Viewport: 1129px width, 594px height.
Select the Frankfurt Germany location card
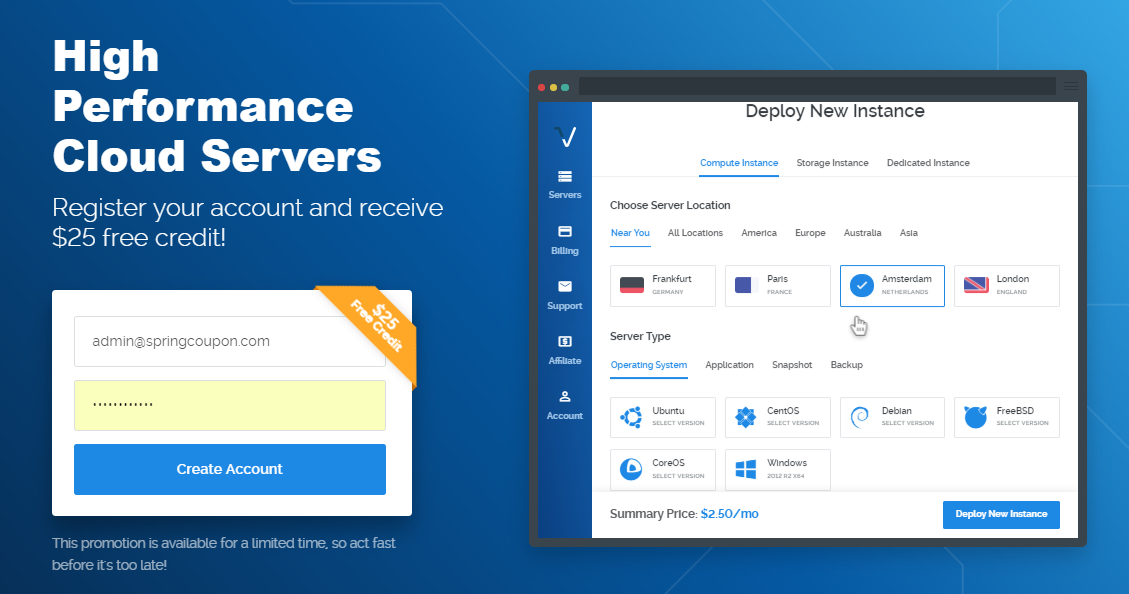pyautogui.click(x=662, y=286)
